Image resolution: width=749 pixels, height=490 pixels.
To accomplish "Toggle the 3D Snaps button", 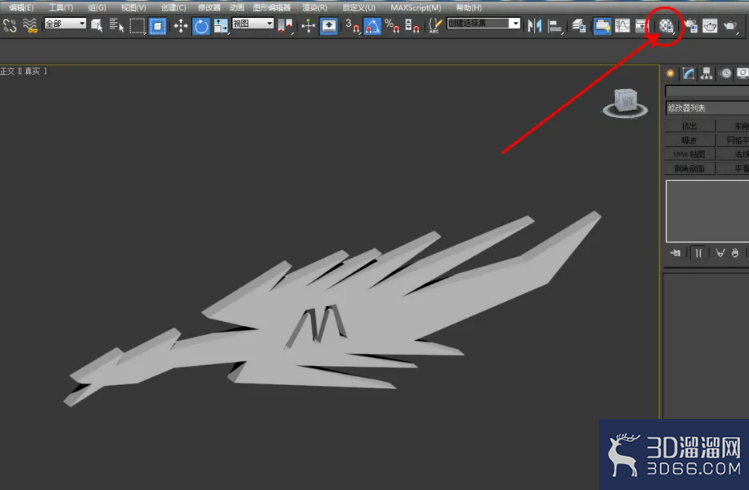I will (353, 26).
